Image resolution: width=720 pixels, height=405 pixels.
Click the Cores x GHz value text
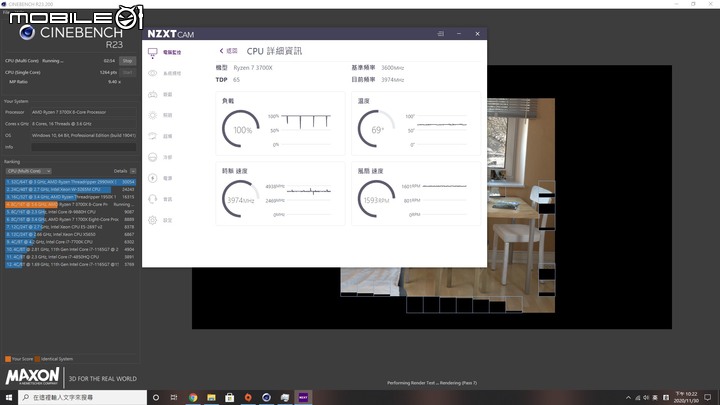click(x=62, y=124)
